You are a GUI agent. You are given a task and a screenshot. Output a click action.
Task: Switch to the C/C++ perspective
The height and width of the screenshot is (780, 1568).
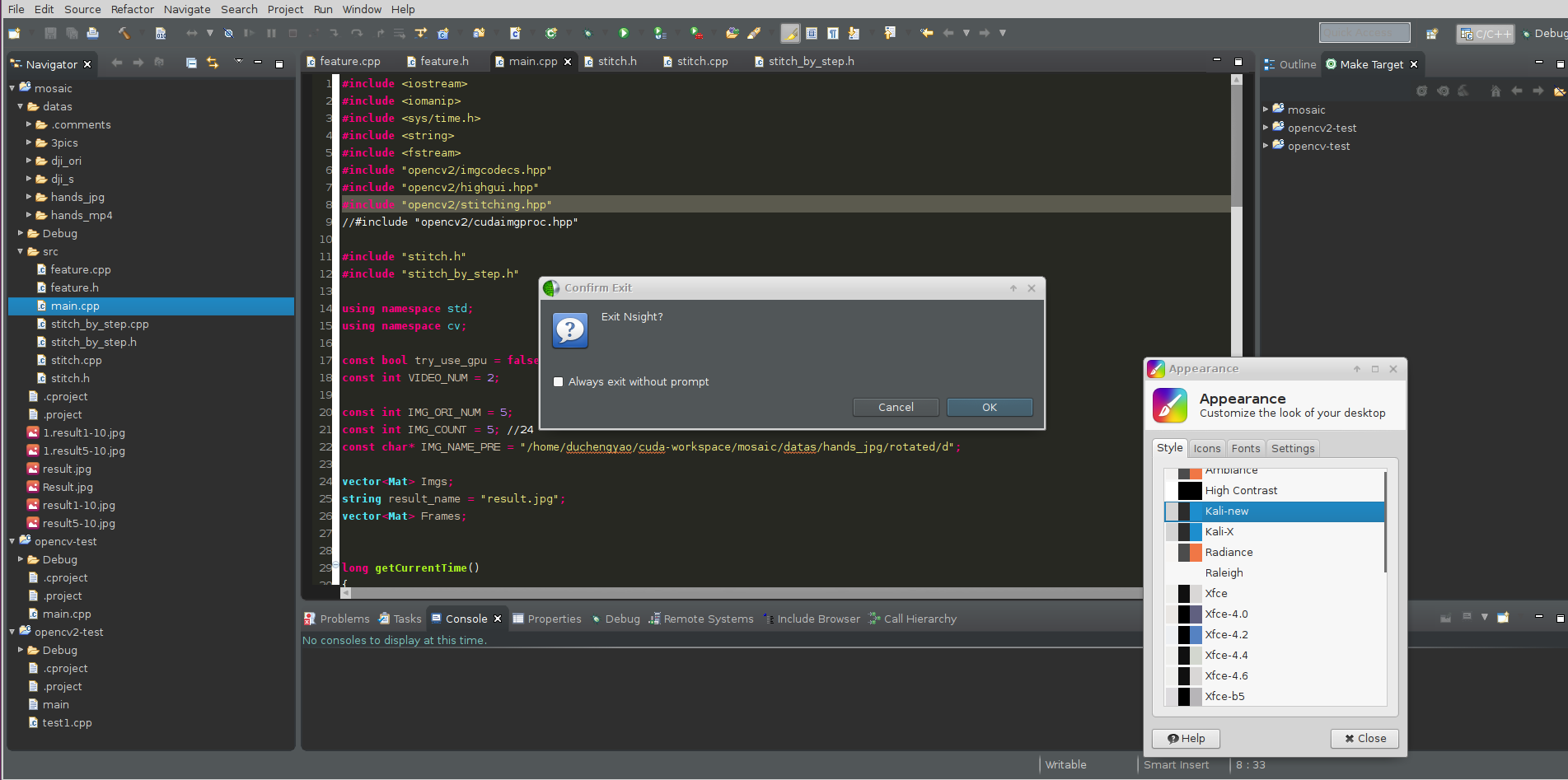pos(1485,34)
